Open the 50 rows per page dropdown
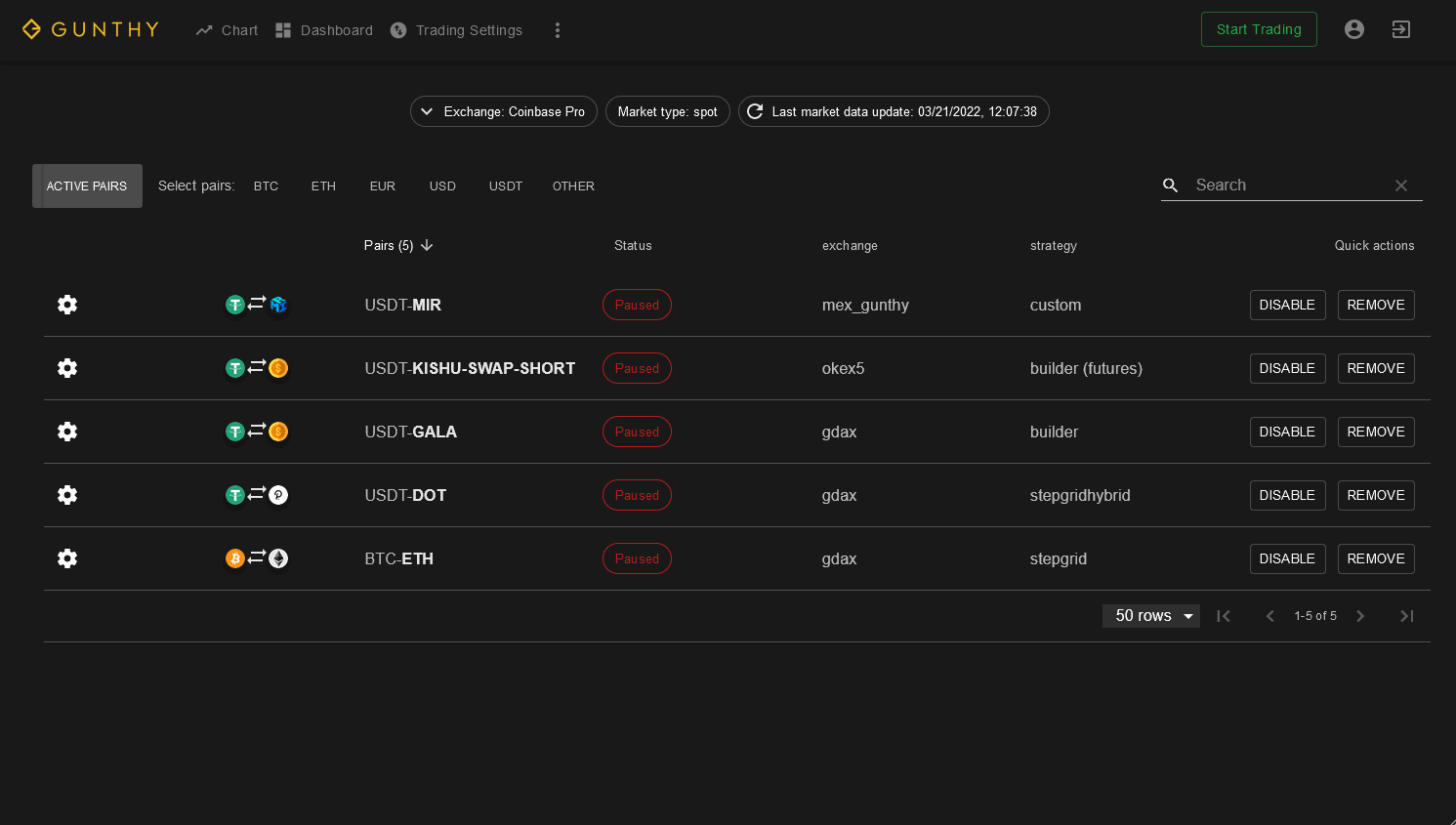Image resolution: width=1456 pixels, height=825 pixels. tap(1151, 616)
